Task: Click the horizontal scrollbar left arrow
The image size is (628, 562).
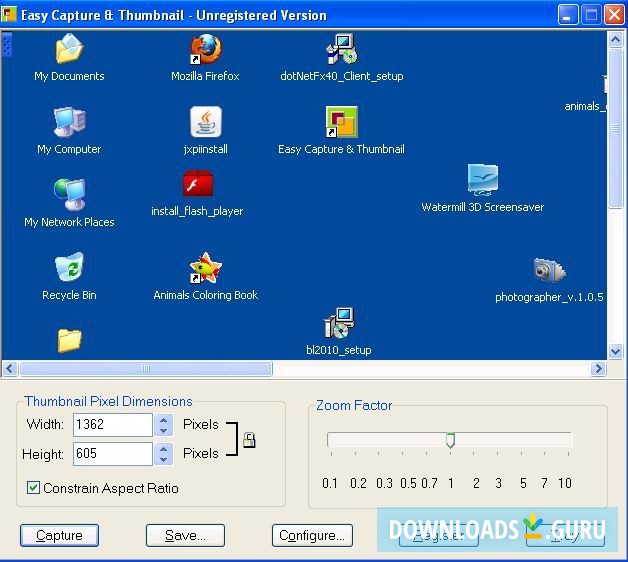Action: [x=10, y=368]
